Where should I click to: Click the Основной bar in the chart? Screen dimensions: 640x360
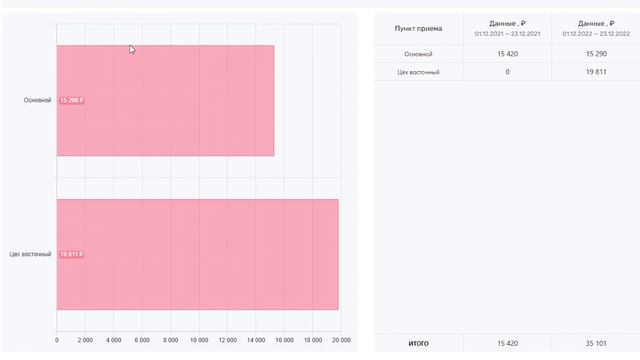[165, 100]
